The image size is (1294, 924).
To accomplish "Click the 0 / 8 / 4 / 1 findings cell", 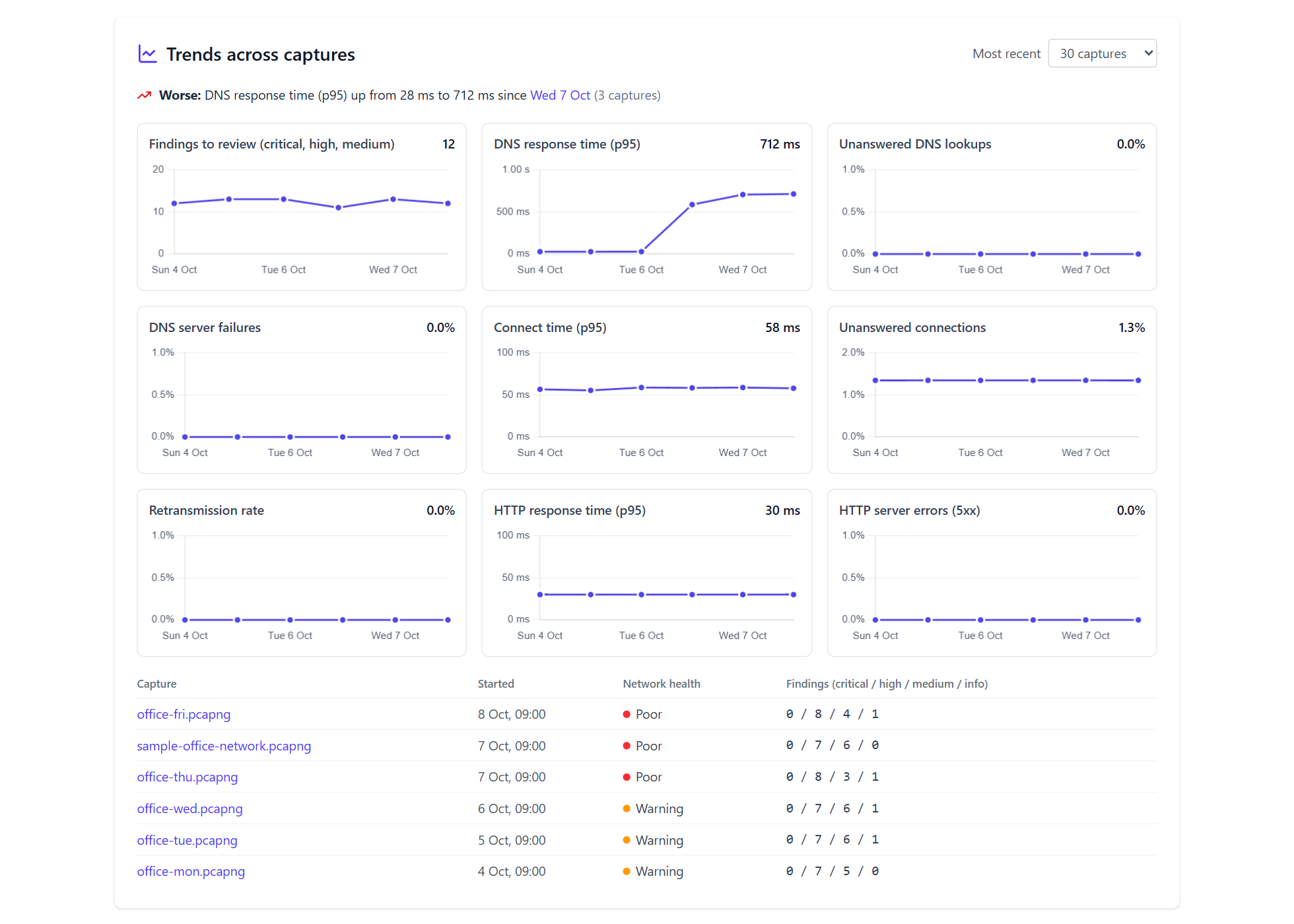I will [x=832, y=714].
